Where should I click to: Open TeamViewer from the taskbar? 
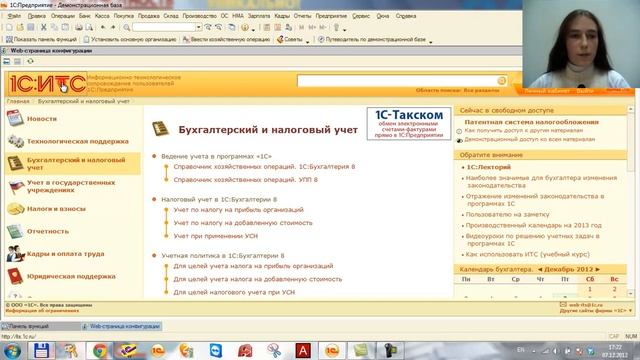pyautogui.click(x=216, y=351)
